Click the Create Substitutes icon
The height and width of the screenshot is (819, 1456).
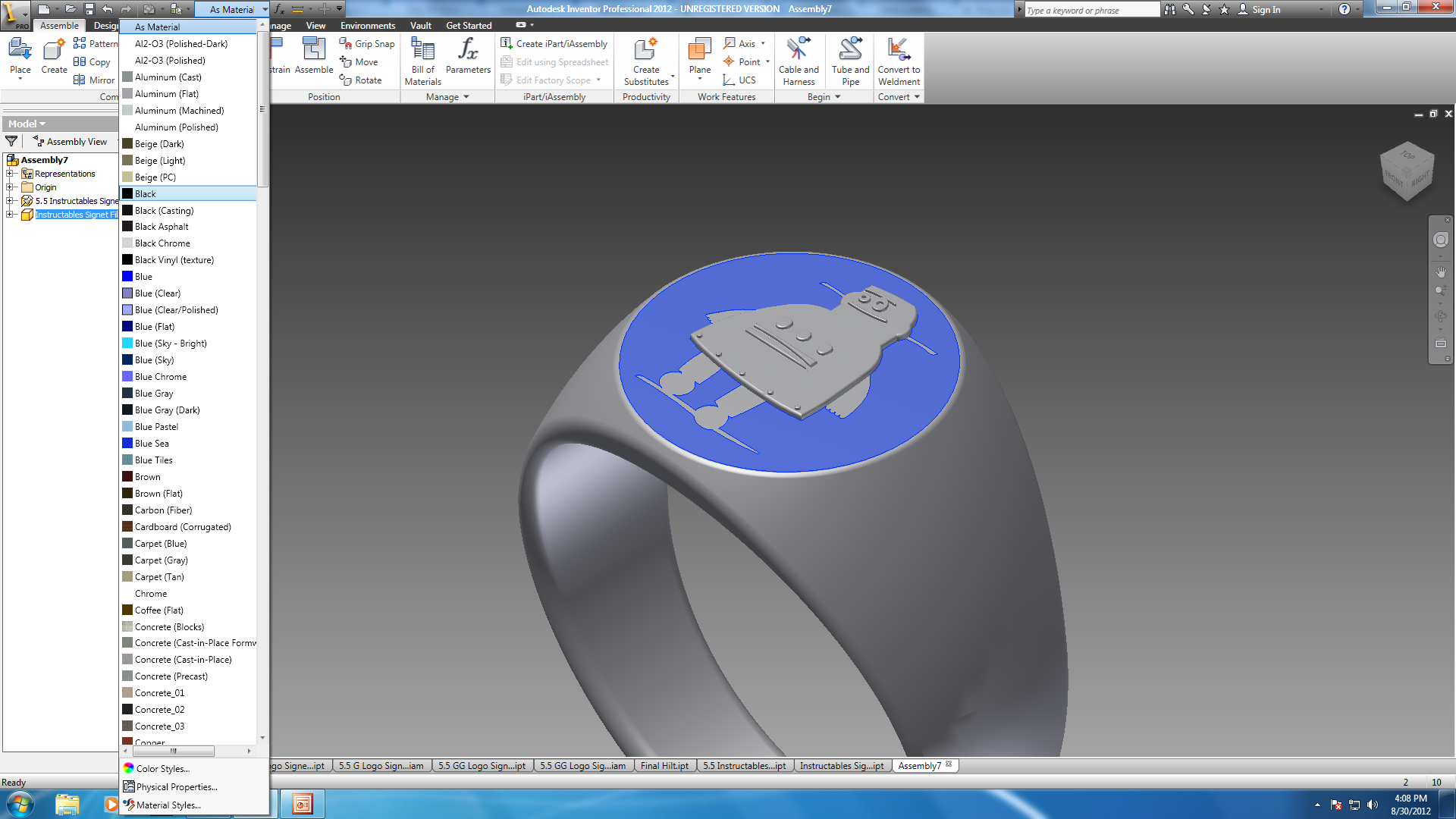[646, 61]
